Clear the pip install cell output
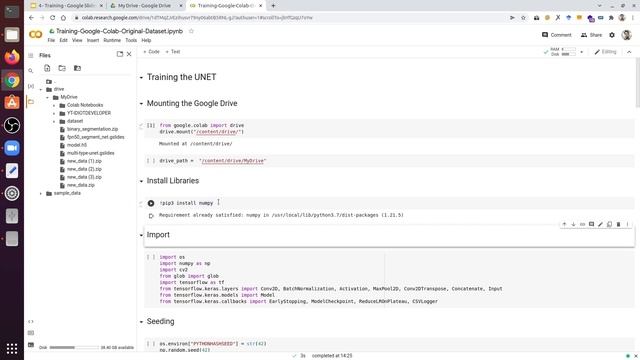The width and height of the screenshot is (640, 360). coord(151,216)
